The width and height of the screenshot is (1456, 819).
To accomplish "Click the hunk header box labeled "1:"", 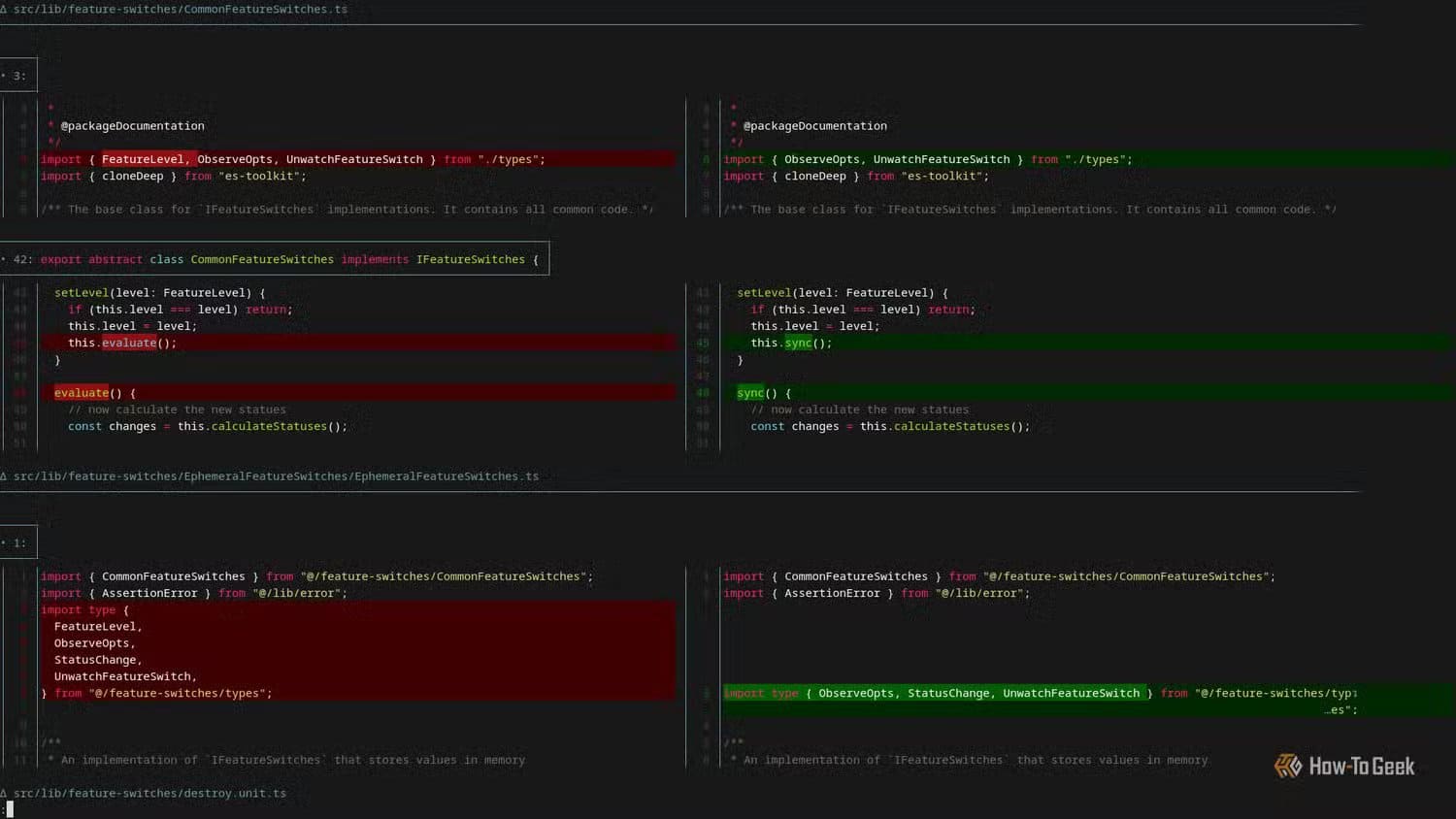I will click(18, 543).
